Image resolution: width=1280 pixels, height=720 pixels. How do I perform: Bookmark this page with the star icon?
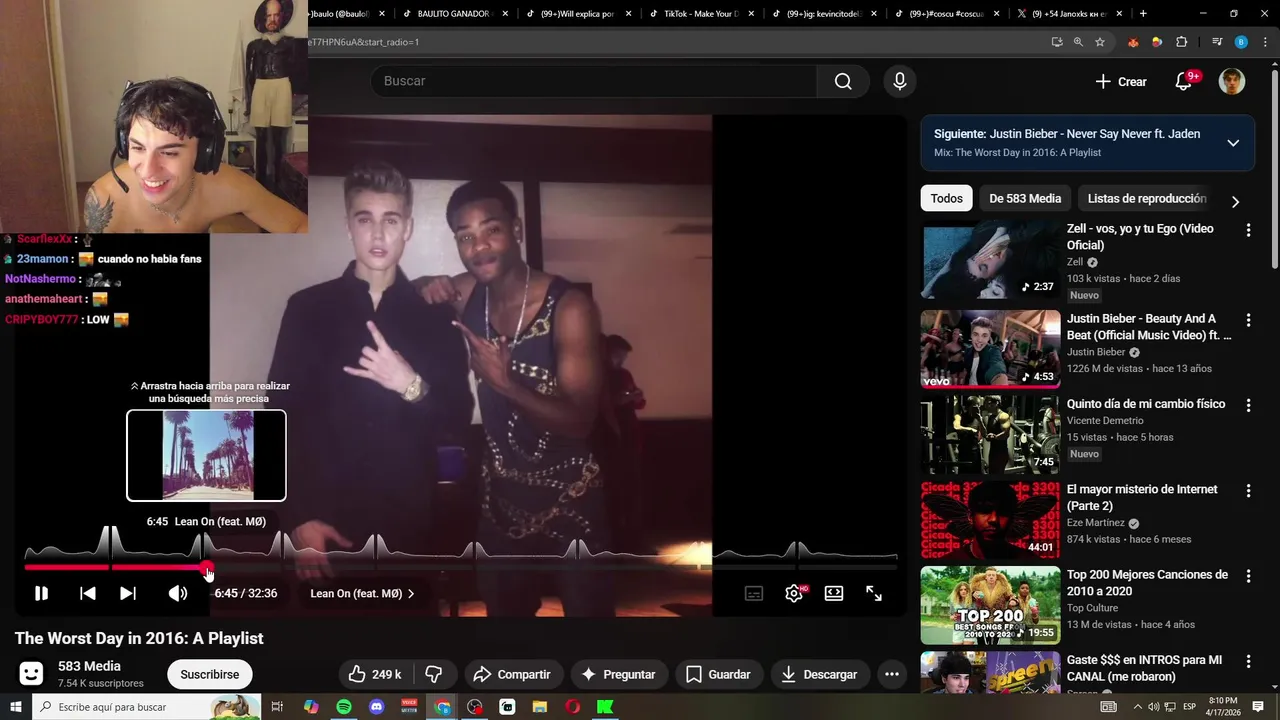(1100, 42)
